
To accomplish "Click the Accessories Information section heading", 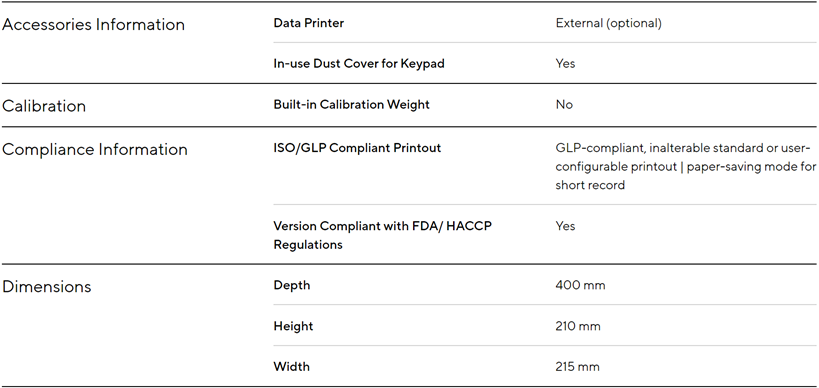I will click(x=93, y=25).
